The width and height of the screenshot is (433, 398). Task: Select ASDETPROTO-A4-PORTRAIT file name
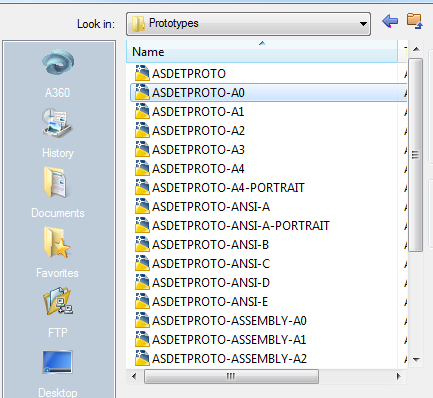coord(228,188)
